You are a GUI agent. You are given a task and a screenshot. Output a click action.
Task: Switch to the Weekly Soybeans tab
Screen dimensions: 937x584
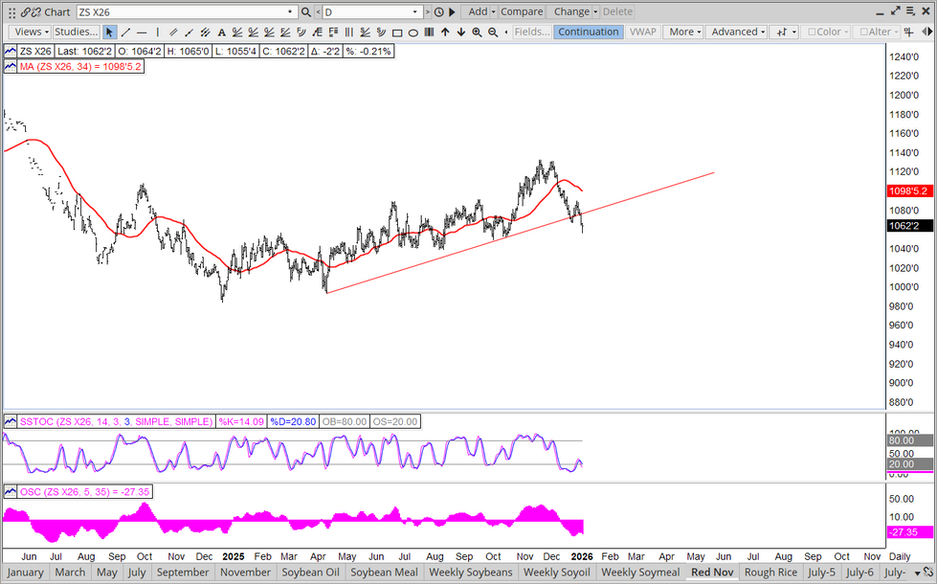tap(471, 572)
